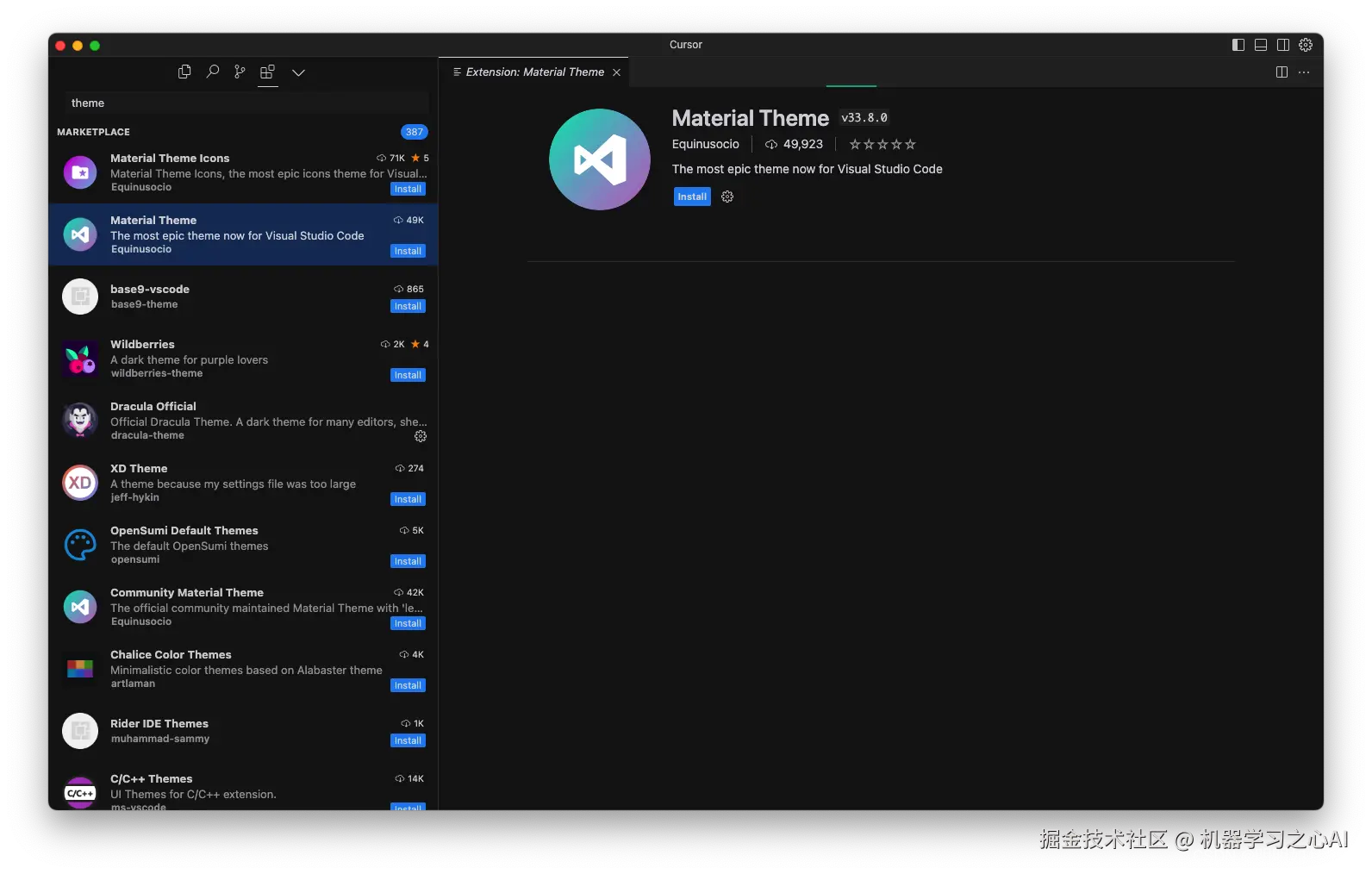Screen dimensions: 1372x874
Task: Click the base9-vscode placeholder icon
Action: 80,297
